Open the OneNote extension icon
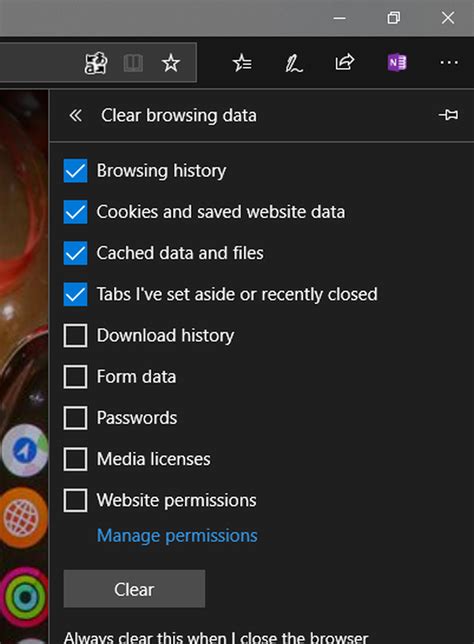 [397, 63]
